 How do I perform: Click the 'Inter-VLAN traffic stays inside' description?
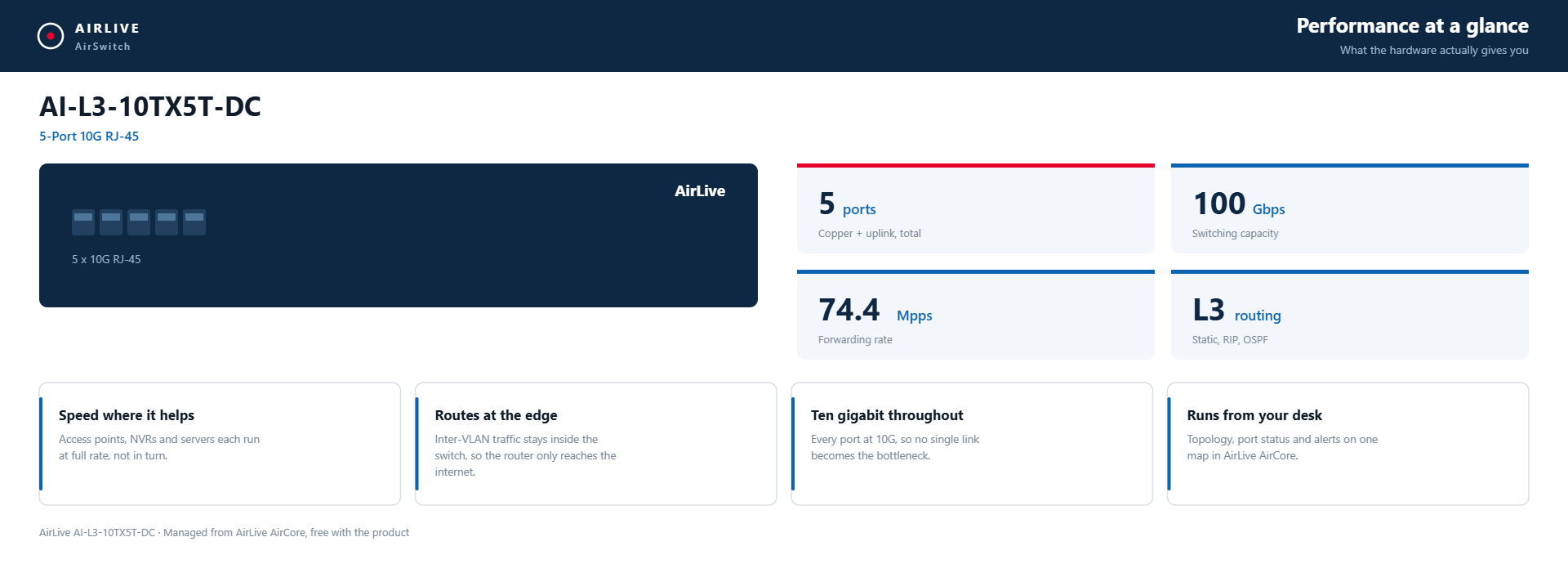[525, 455]
